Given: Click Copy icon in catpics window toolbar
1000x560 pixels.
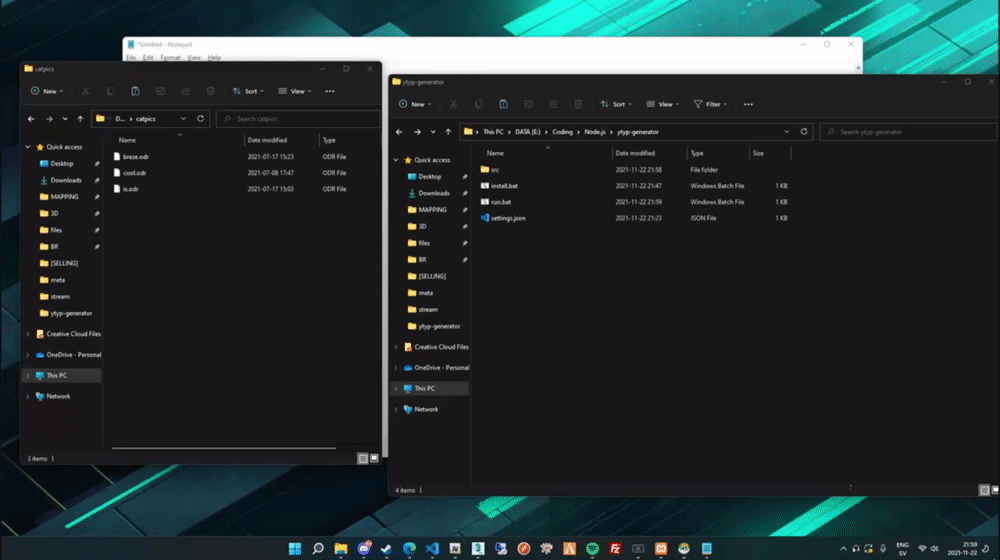Looking at the screenshot, I should (x=110, y=91).
